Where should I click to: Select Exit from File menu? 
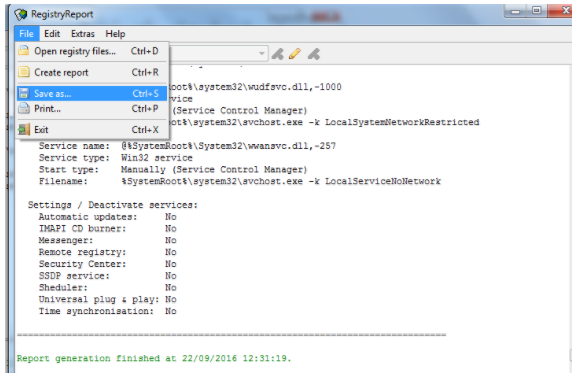(92, 130)
